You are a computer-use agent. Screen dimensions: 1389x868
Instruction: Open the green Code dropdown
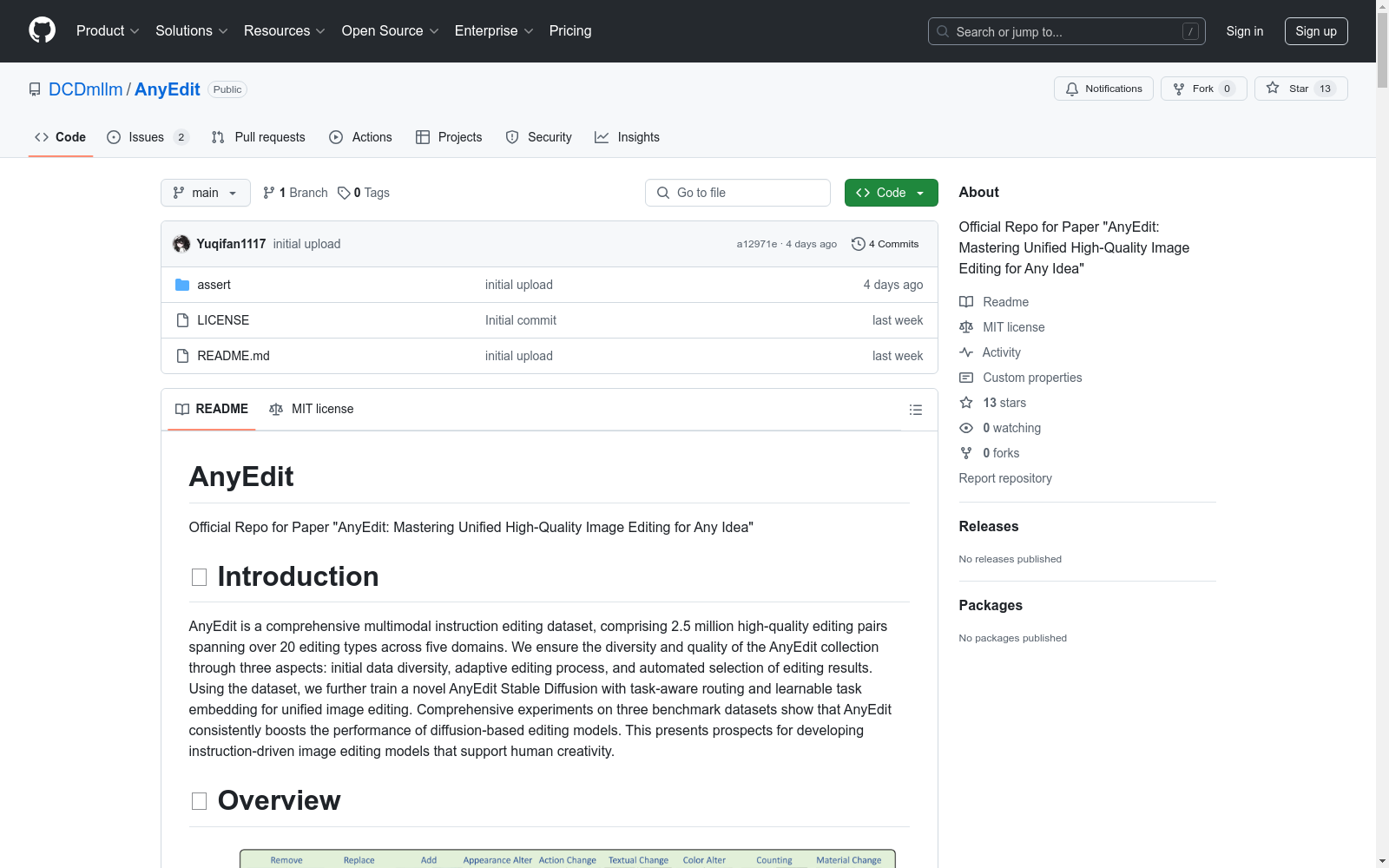tap(891, 193)
